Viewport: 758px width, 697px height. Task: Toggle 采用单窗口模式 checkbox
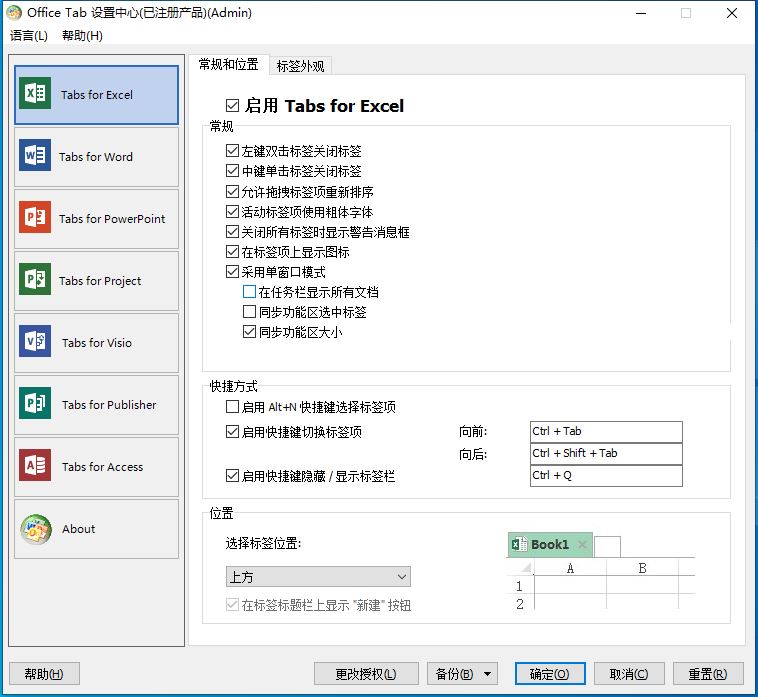(x=232, y=272)
